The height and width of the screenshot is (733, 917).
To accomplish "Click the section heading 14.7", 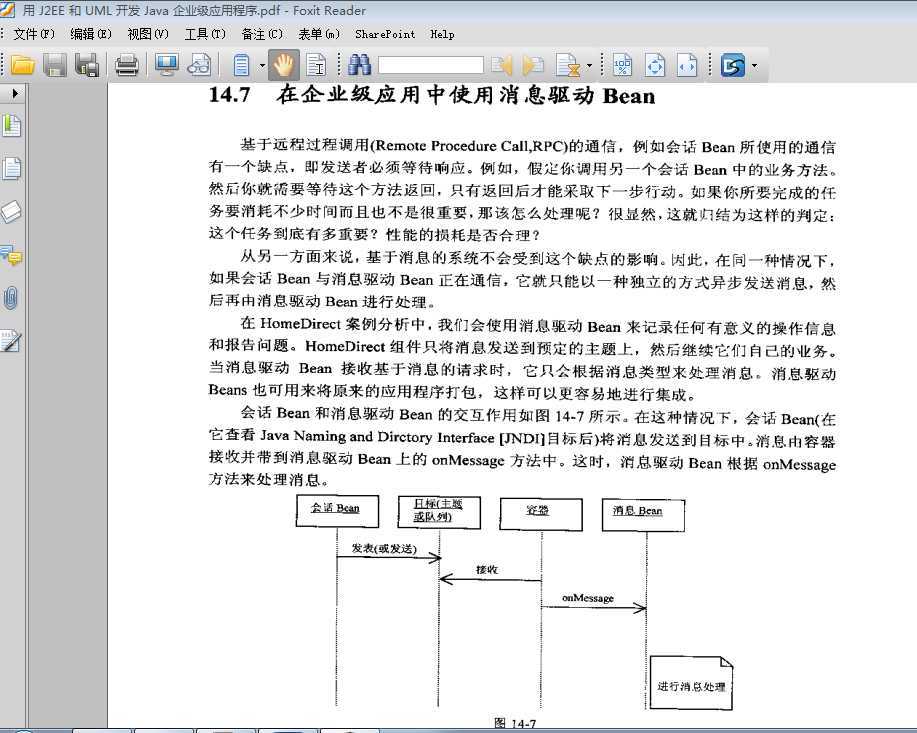I will click(432, 95).
